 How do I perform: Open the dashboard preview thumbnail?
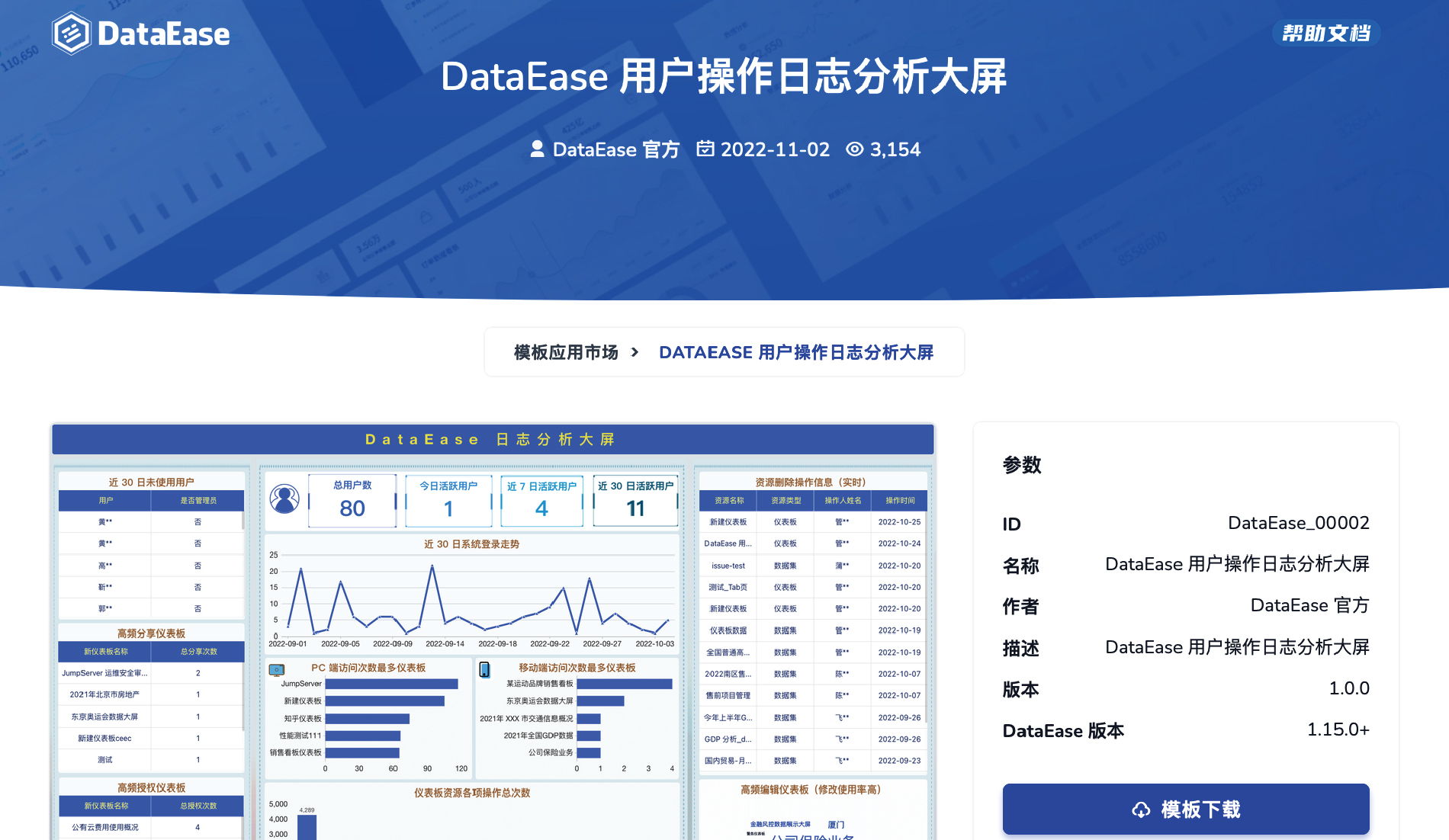pyautogui.click(x=493, y=631)
